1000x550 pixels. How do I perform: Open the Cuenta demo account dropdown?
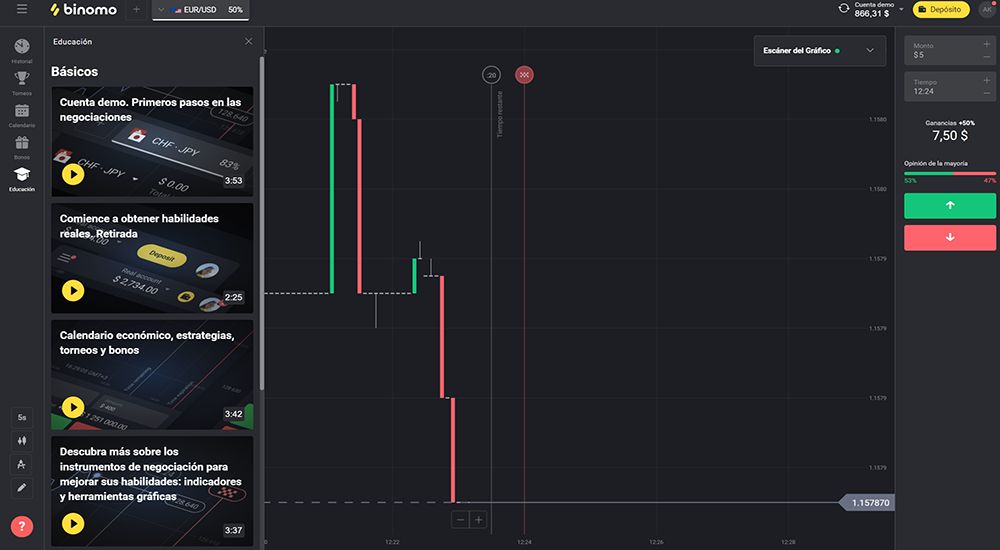pos(901,9)
